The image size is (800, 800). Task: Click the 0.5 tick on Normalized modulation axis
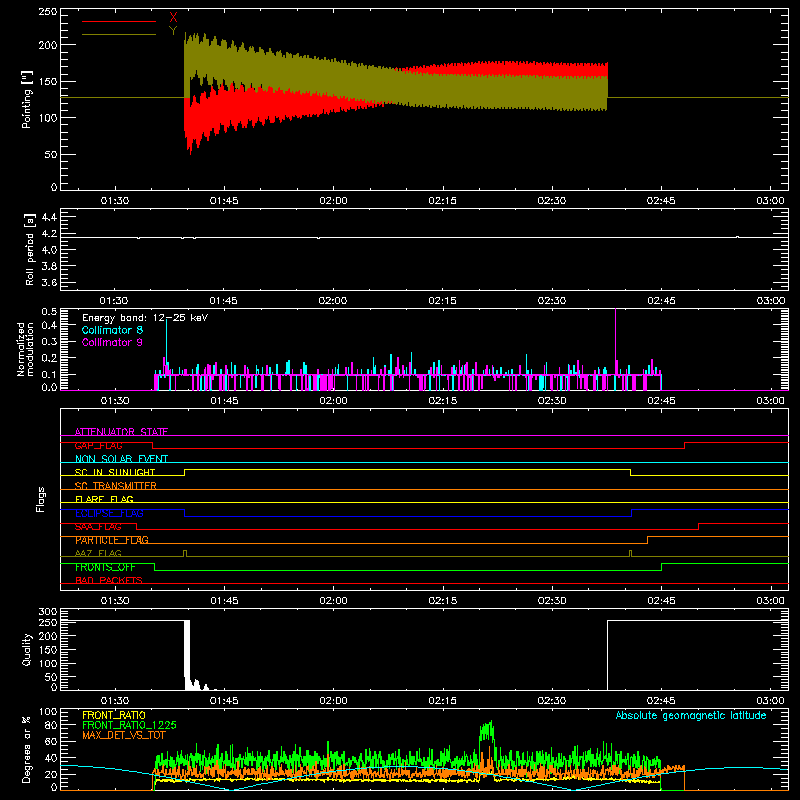(x=49, y=312)
